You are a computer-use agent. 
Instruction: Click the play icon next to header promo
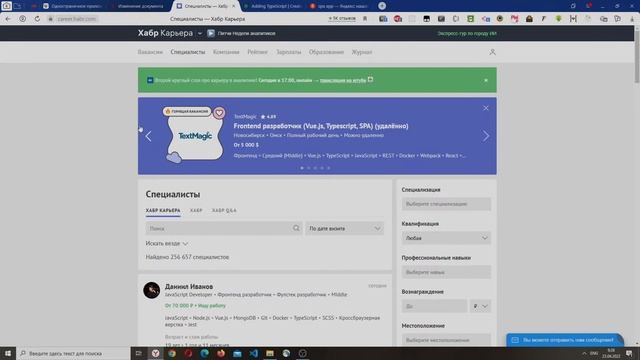pos(211,33)
